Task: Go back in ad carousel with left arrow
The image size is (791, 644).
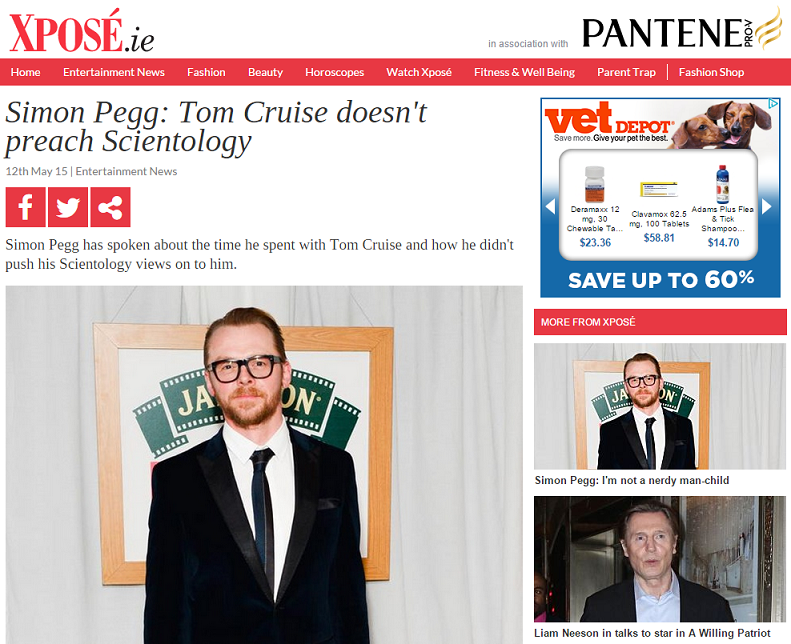Action: (x=550, y=206)
